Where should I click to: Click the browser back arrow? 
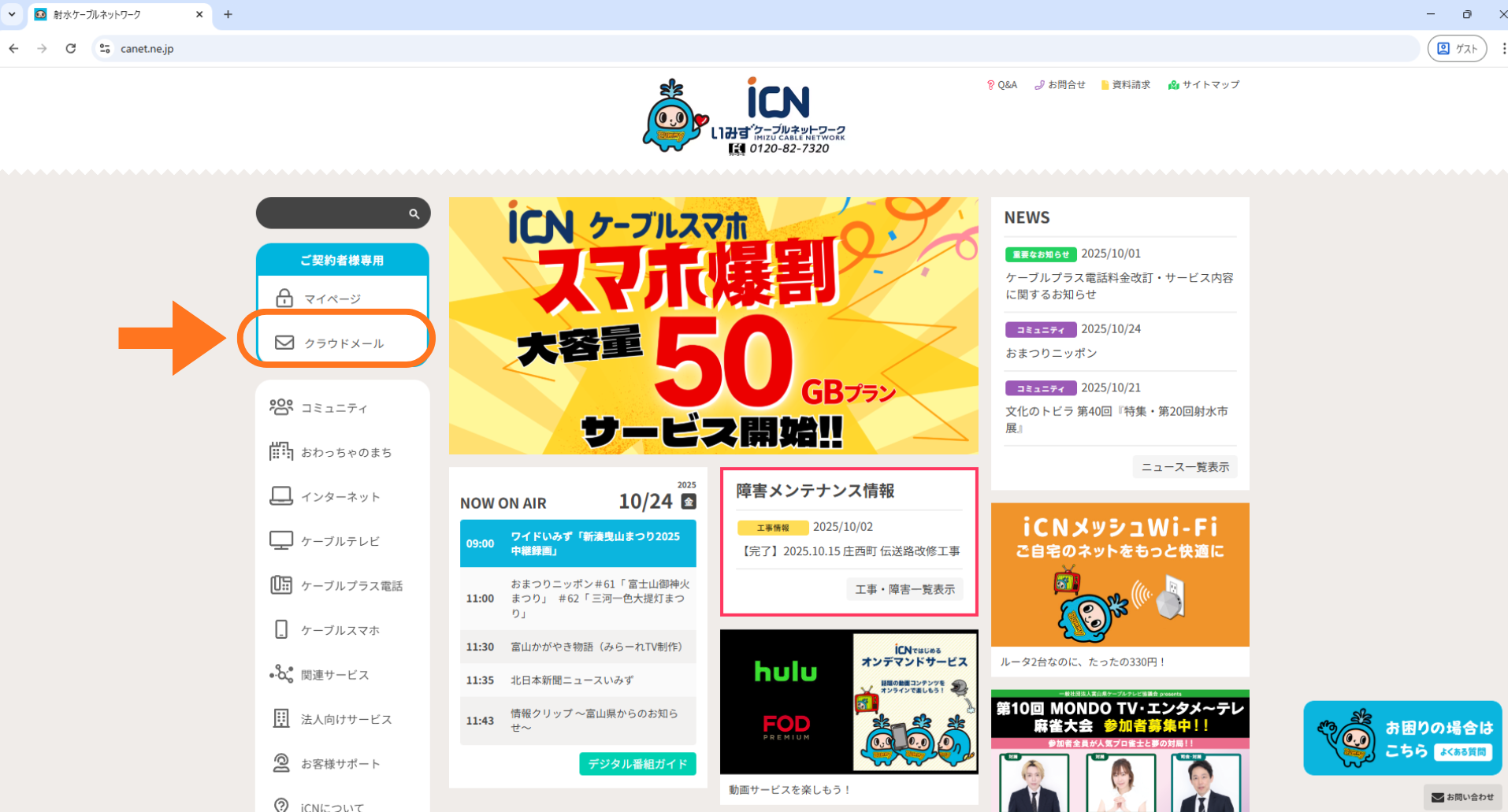tap(14, 48)
